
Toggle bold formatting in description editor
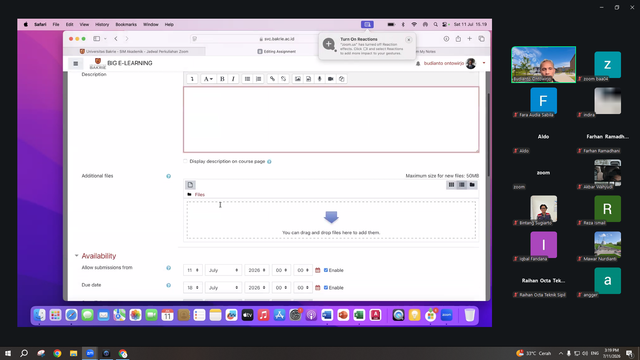click(222, 79)
